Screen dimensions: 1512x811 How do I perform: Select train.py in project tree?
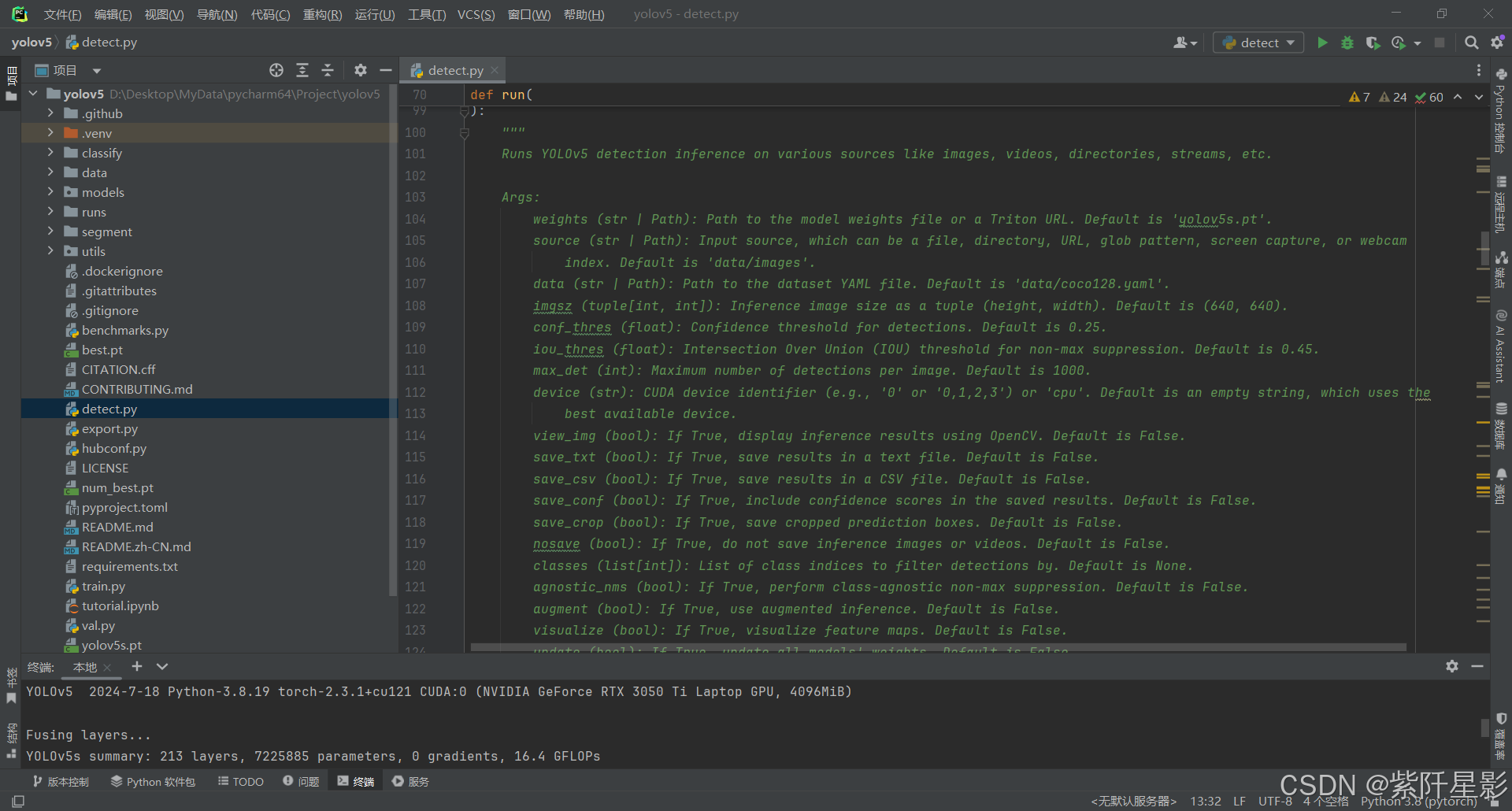(103, 586)
